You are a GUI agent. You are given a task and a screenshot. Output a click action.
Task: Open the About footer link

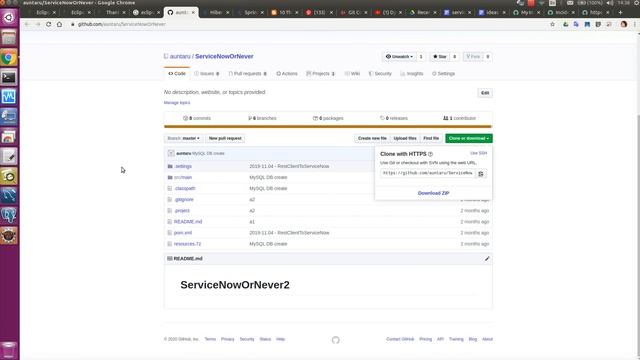click(x=487, y=339)
